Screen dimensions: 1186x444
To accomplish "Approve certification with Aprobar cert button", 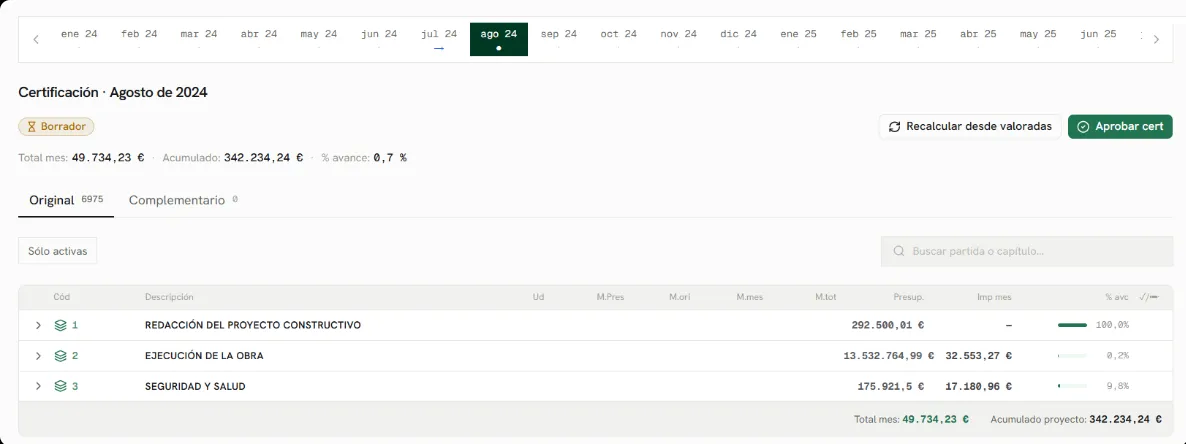I will click(1120, 126).
